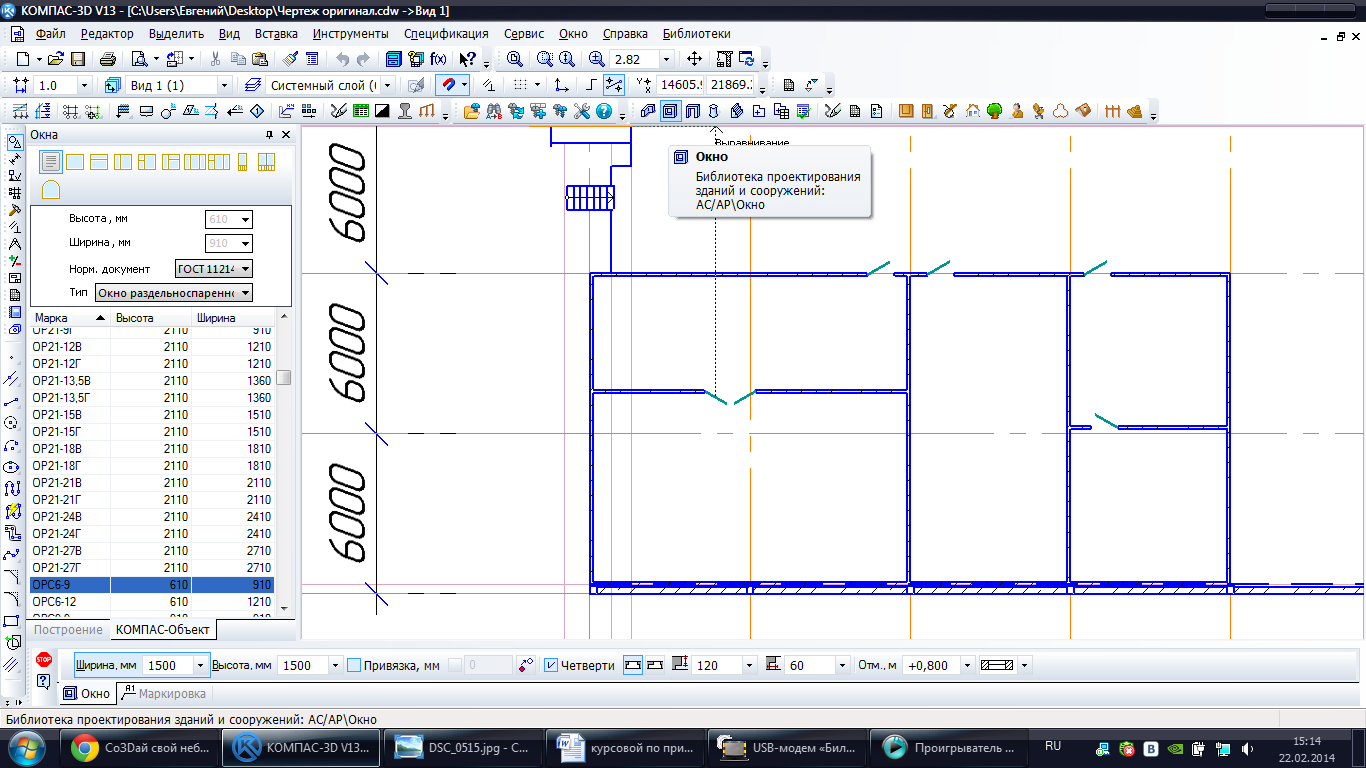
Task: Open the Отм., м +0,800 dropdown
Action: [966, 665]
